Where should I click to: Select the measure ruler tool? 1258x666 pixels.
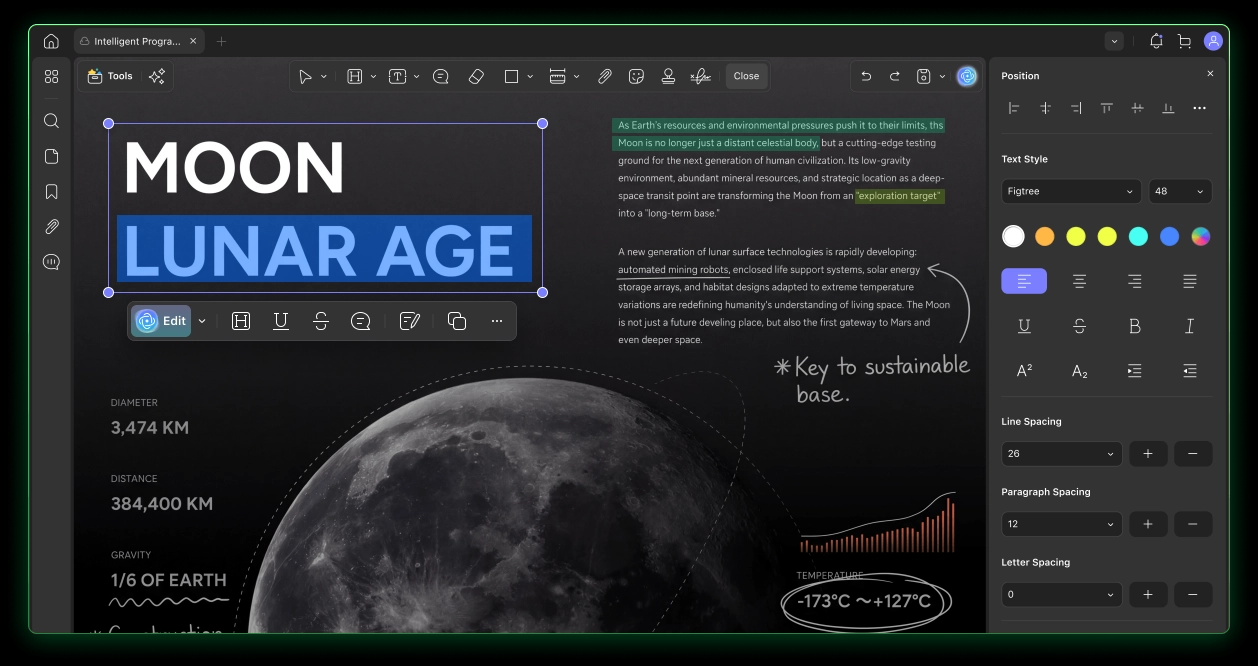point(558,76)
